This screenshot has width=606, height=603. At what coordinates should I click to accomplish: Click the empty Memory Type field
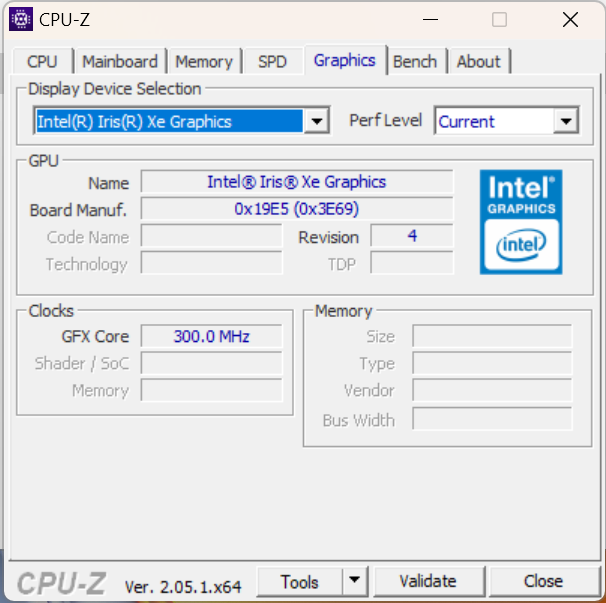tap(492, 363)
